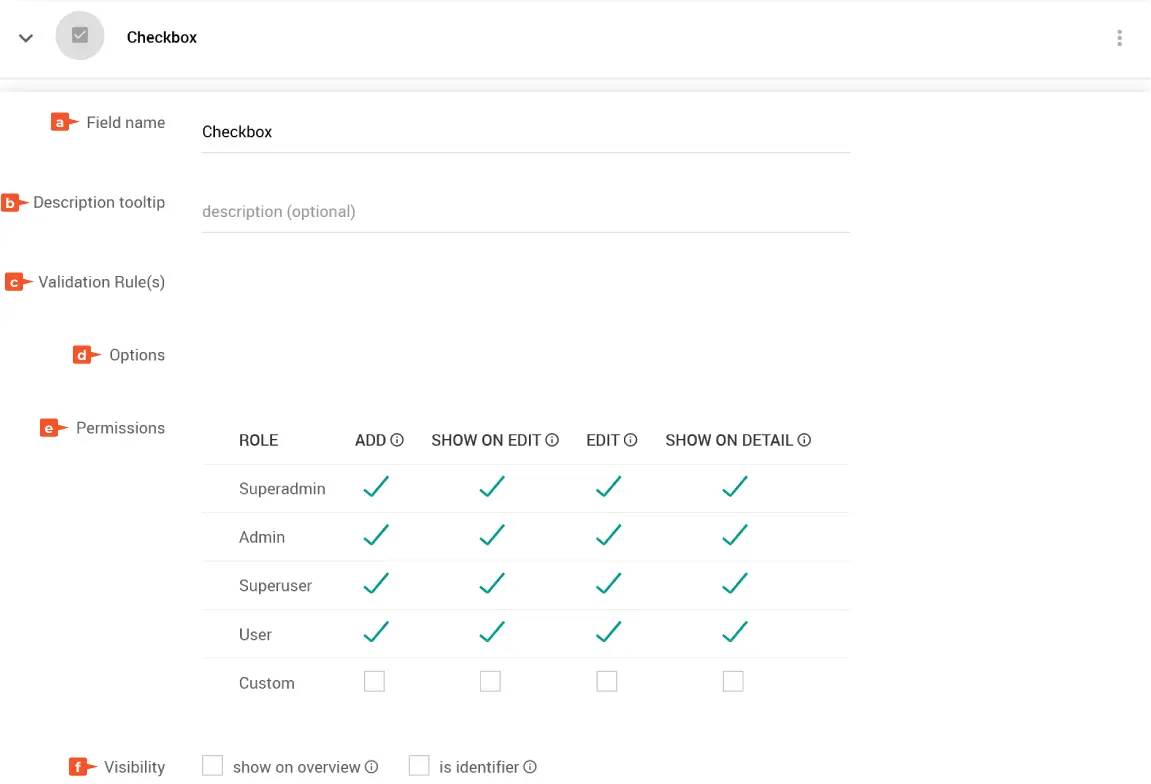
Task: Click info icon beside SHOW ON EDIT
Action: (x=552, y=440)
